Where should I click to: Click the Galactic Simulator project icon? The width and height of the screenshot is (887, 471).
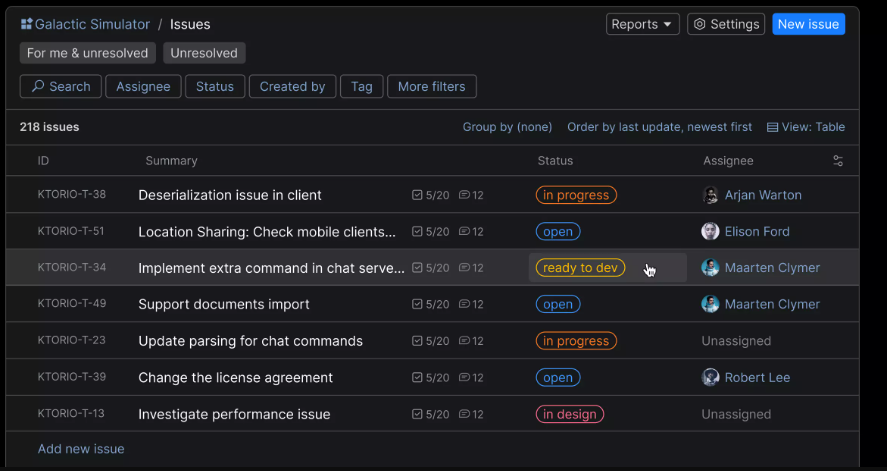point(26,24)
